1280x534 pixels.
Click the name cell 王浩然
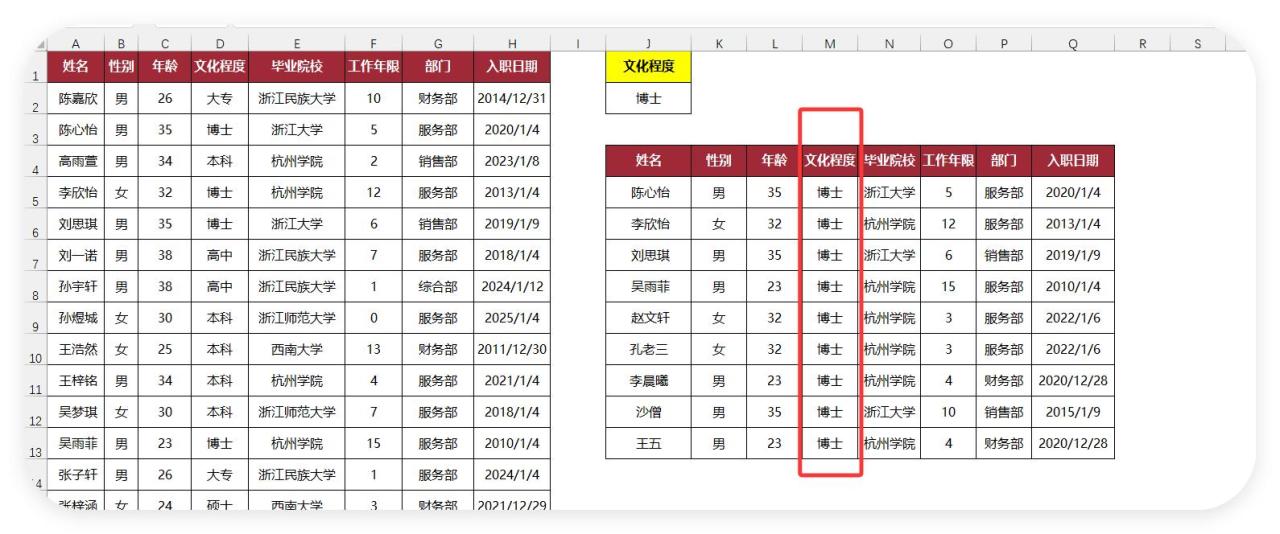76,349
